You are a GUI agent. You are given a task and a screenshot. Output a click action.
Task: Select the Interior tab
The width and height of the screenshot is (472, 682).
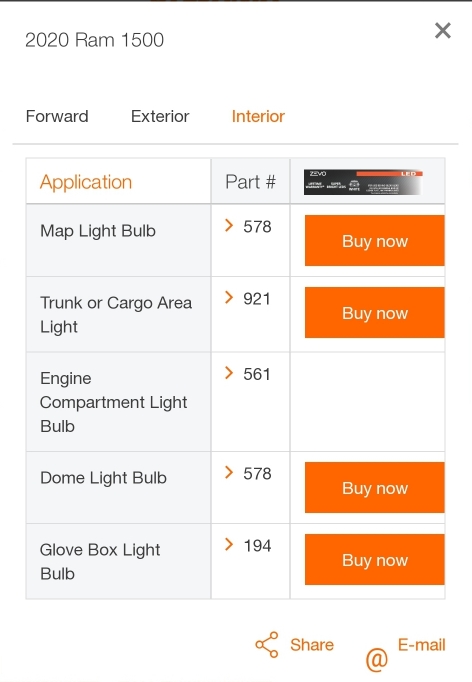coord(258,116)
